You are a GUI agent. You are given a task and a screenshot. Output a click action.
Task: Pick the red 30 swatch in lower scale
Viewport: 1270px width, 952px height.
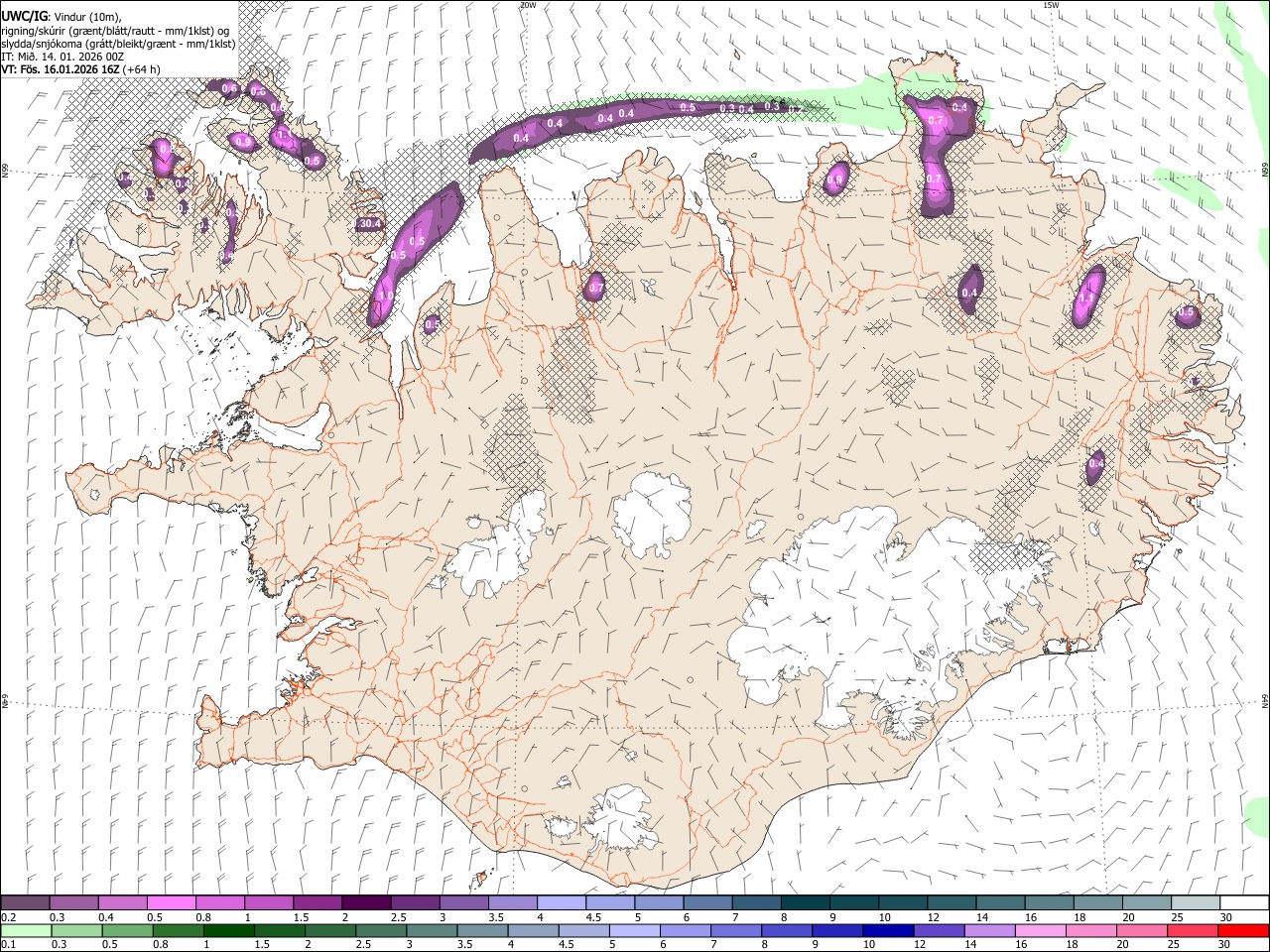1242,931
